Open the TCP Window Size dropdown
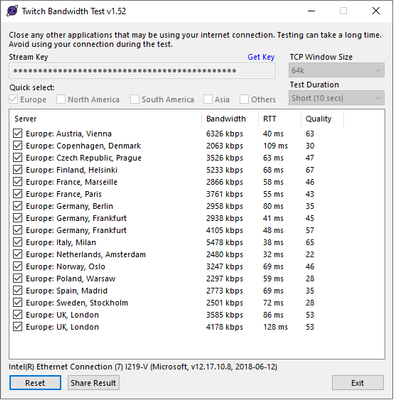 337,70
